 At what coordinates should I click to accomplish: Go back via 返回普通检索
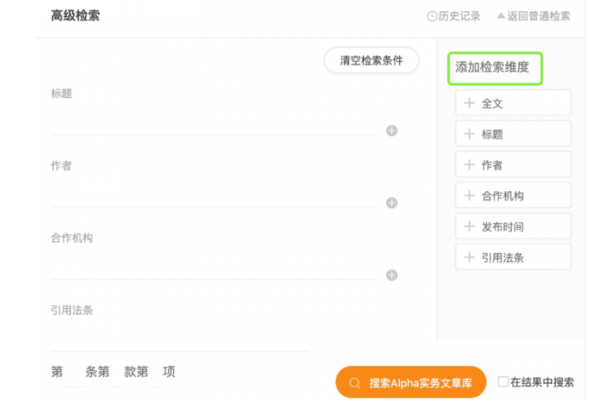pyautogui.click(x=538, y=16)
